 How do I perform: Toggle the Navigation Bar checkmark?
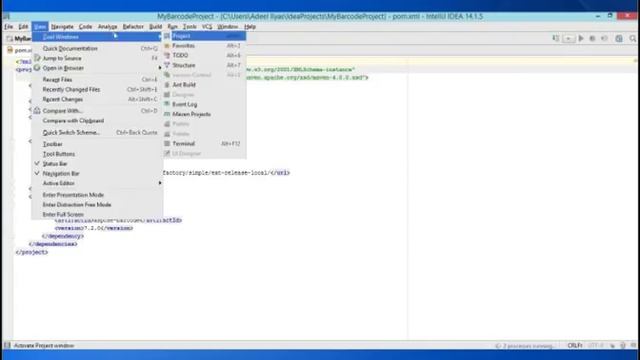click(x=37, y=173)
